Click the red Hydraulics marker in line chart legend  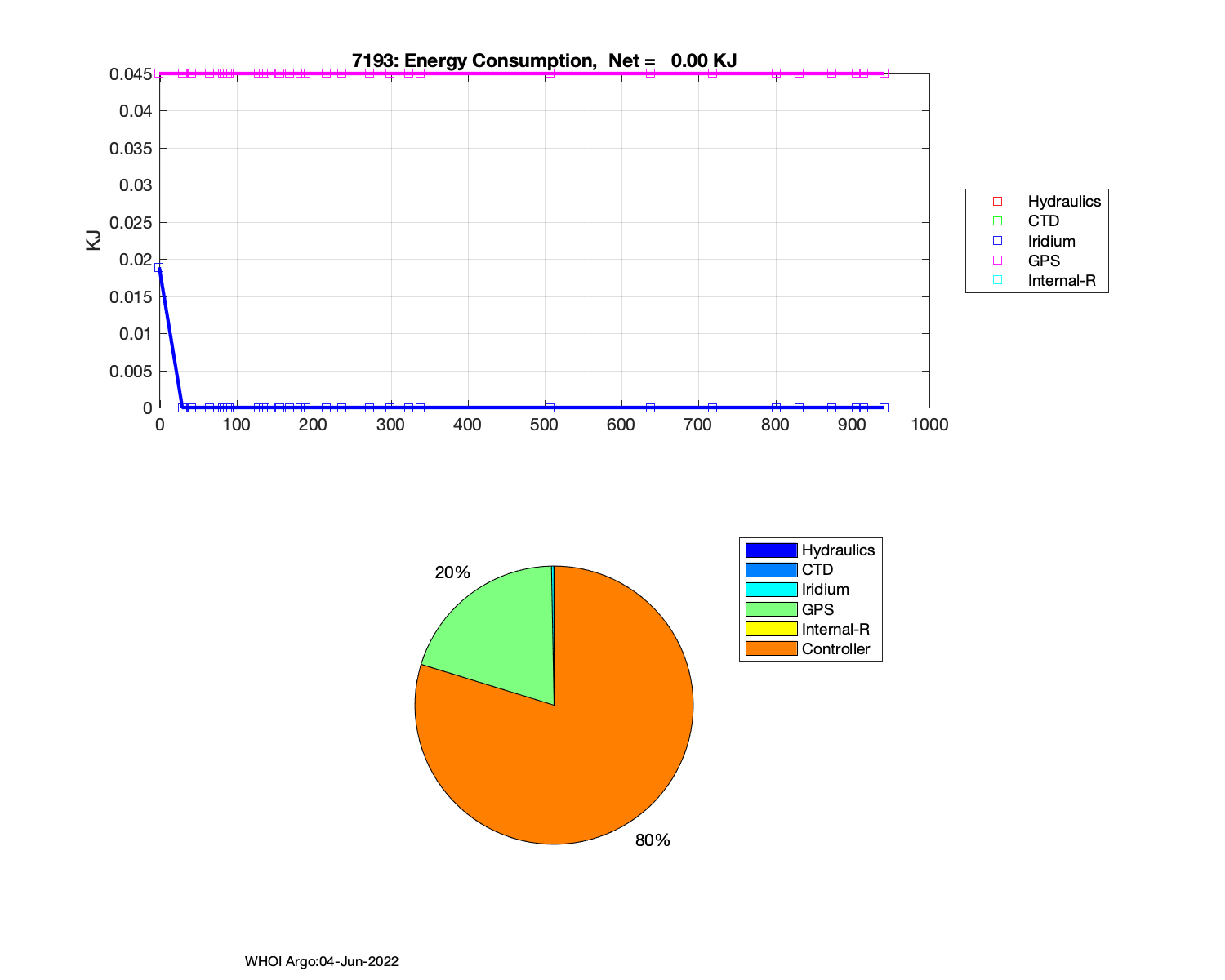997,202
